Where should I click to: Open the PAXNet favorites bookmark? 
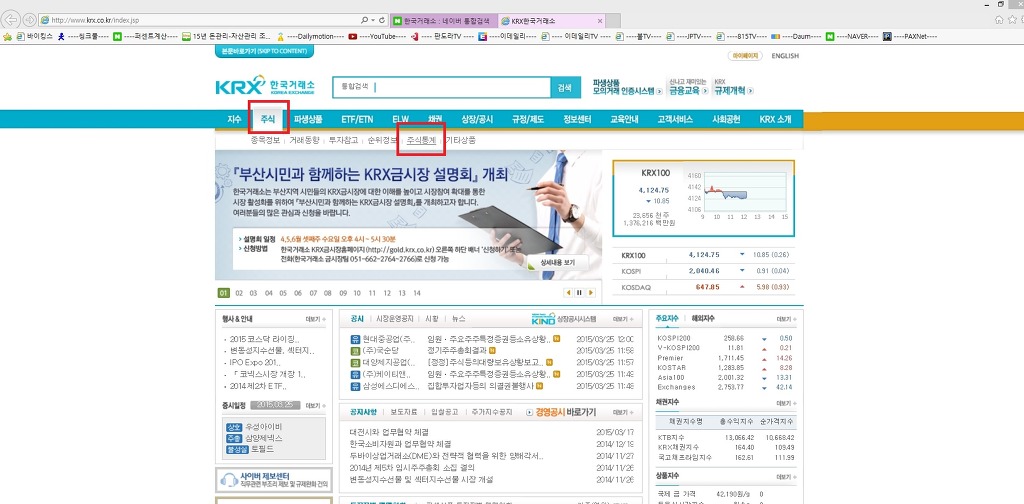click(x=910, y=37)
